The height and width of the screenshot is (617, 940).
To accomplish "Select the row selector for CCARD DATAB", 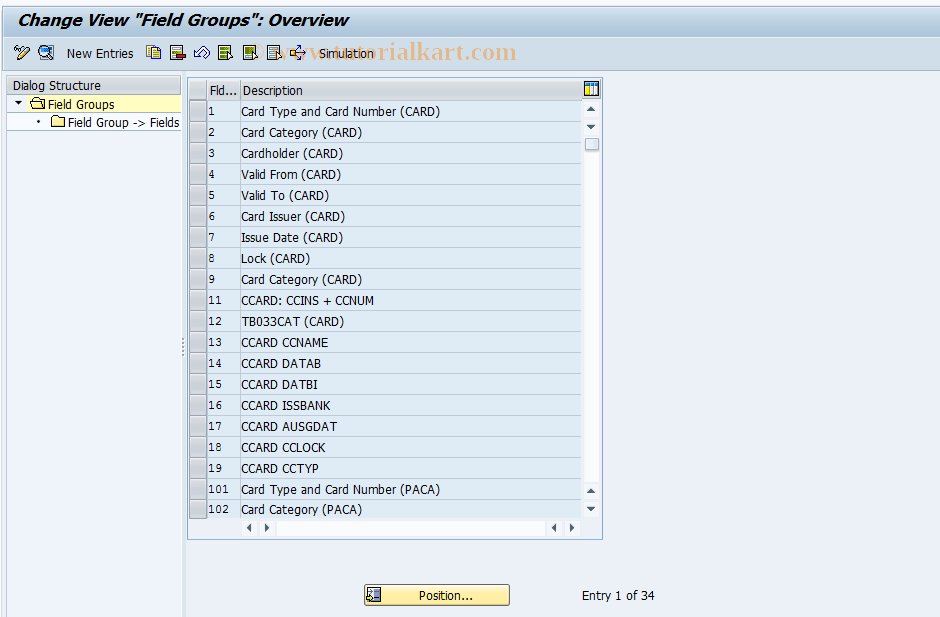I will [x=197, y=363].
